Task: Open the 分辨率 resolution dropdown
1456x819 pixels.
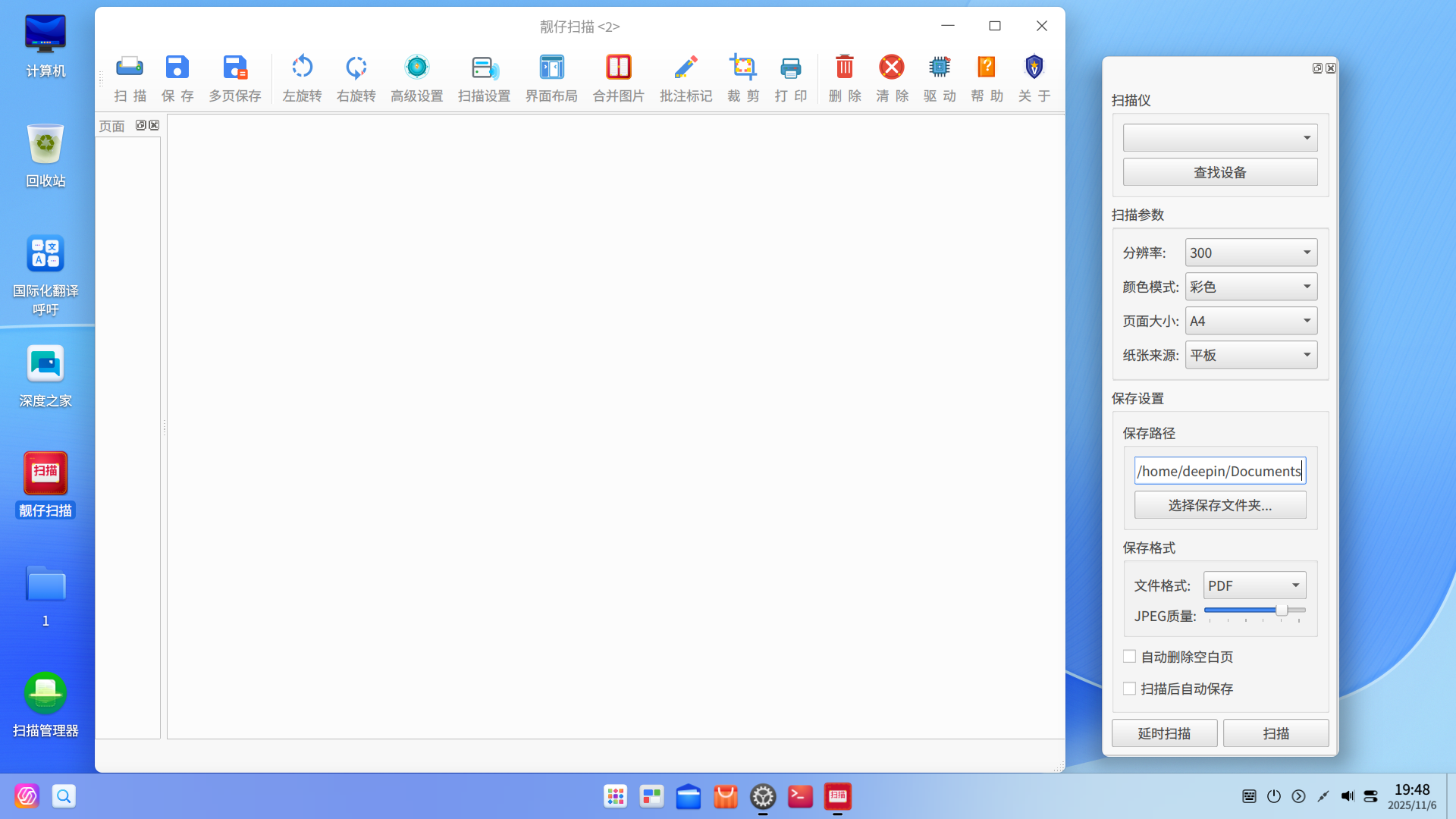Action: point(1251,253)
